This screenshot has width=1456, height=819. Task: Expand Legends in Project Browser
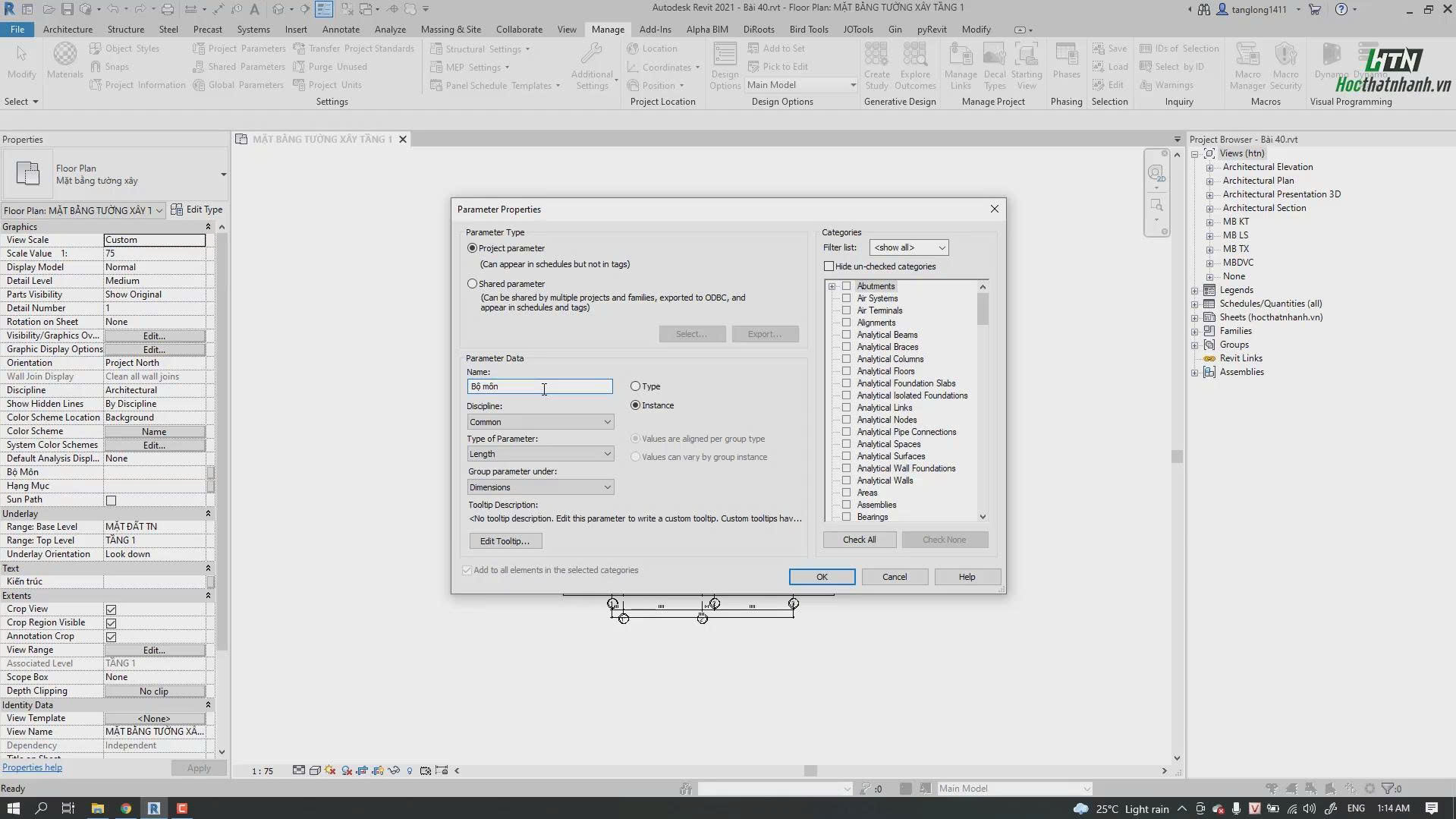point(1195,290)
